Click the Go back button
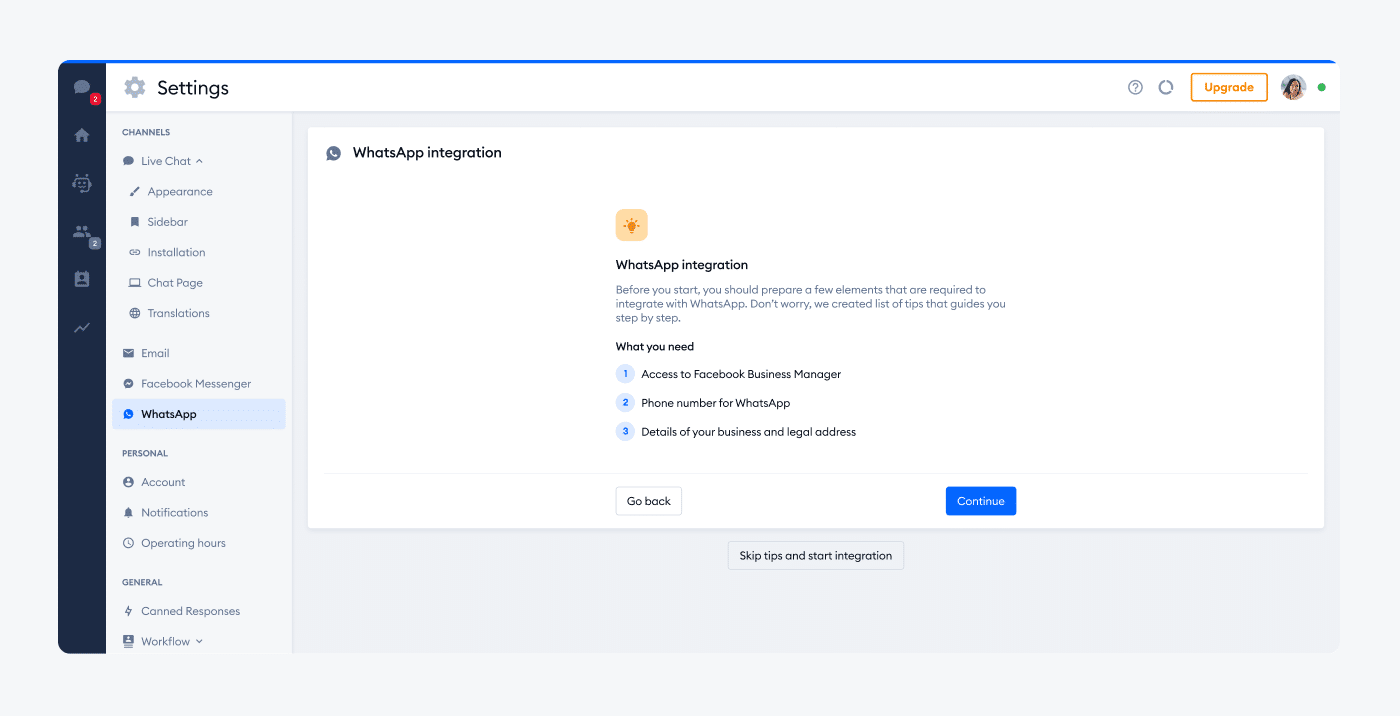1400x716 pixels. (x=648, y=501)
